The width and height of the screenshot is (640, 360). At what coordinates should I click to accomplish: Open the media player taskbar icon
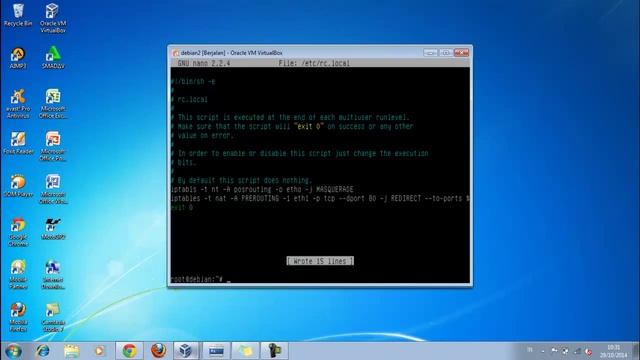tap(100, 351)
